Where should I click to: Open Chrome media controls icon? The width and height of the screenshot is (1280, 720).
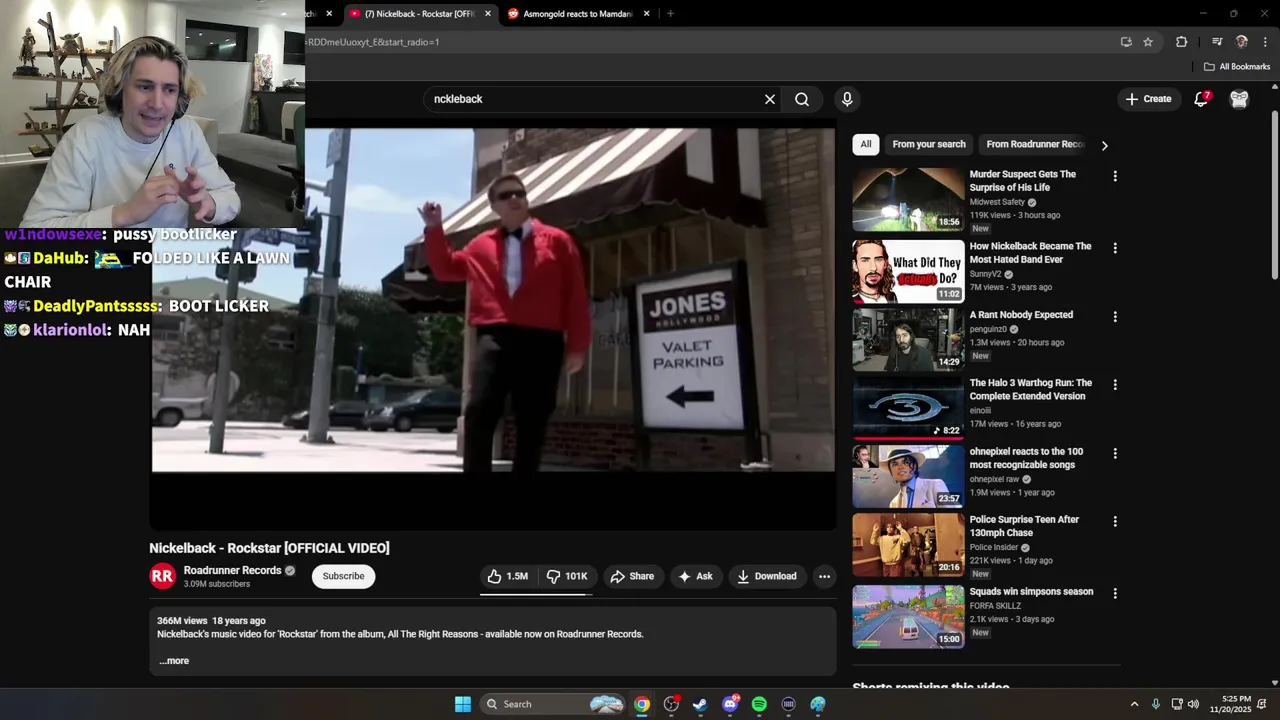click(x=1217, y=42)
